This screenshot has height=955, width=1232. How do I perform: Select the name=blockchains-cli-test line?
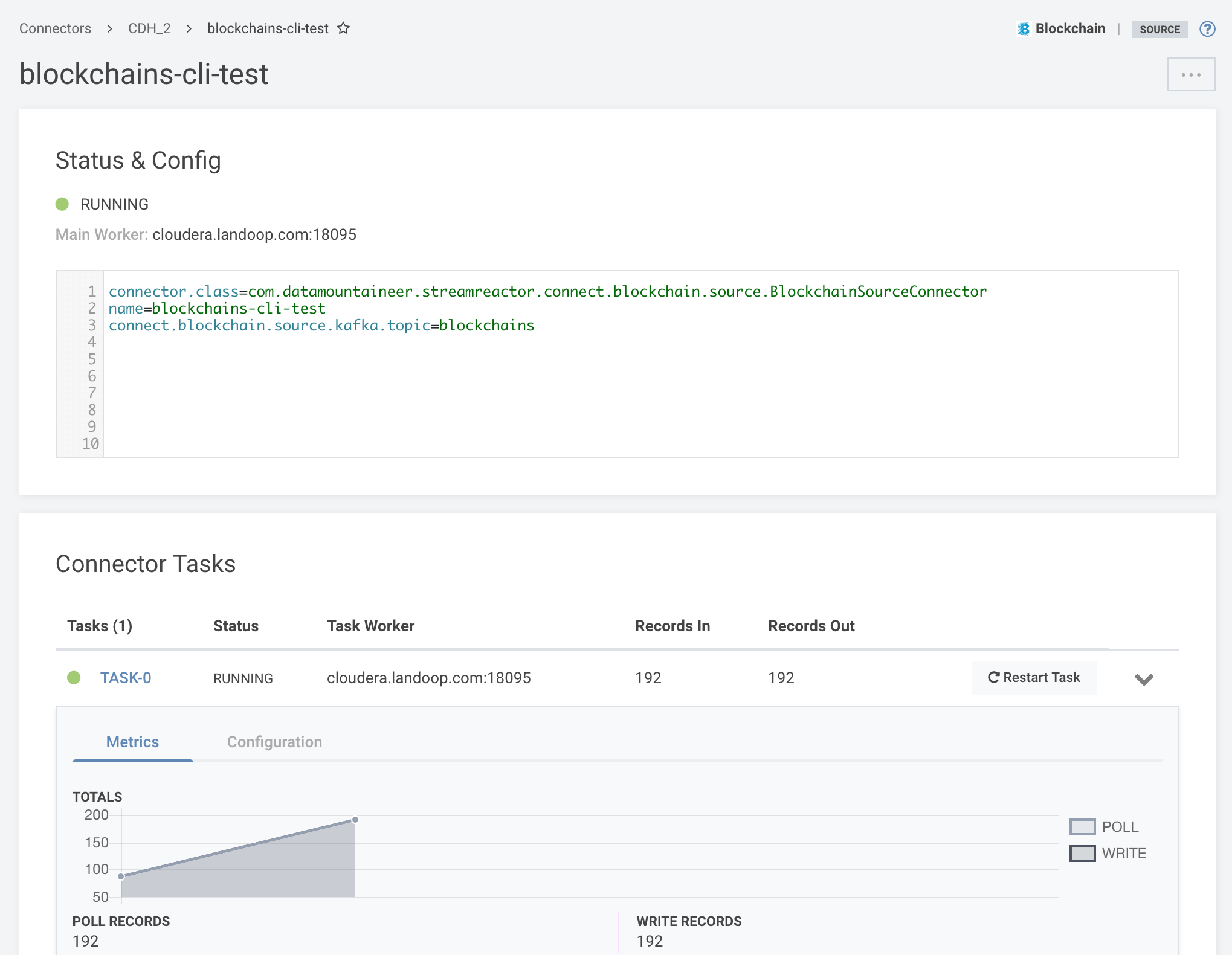tap(217, 308)
